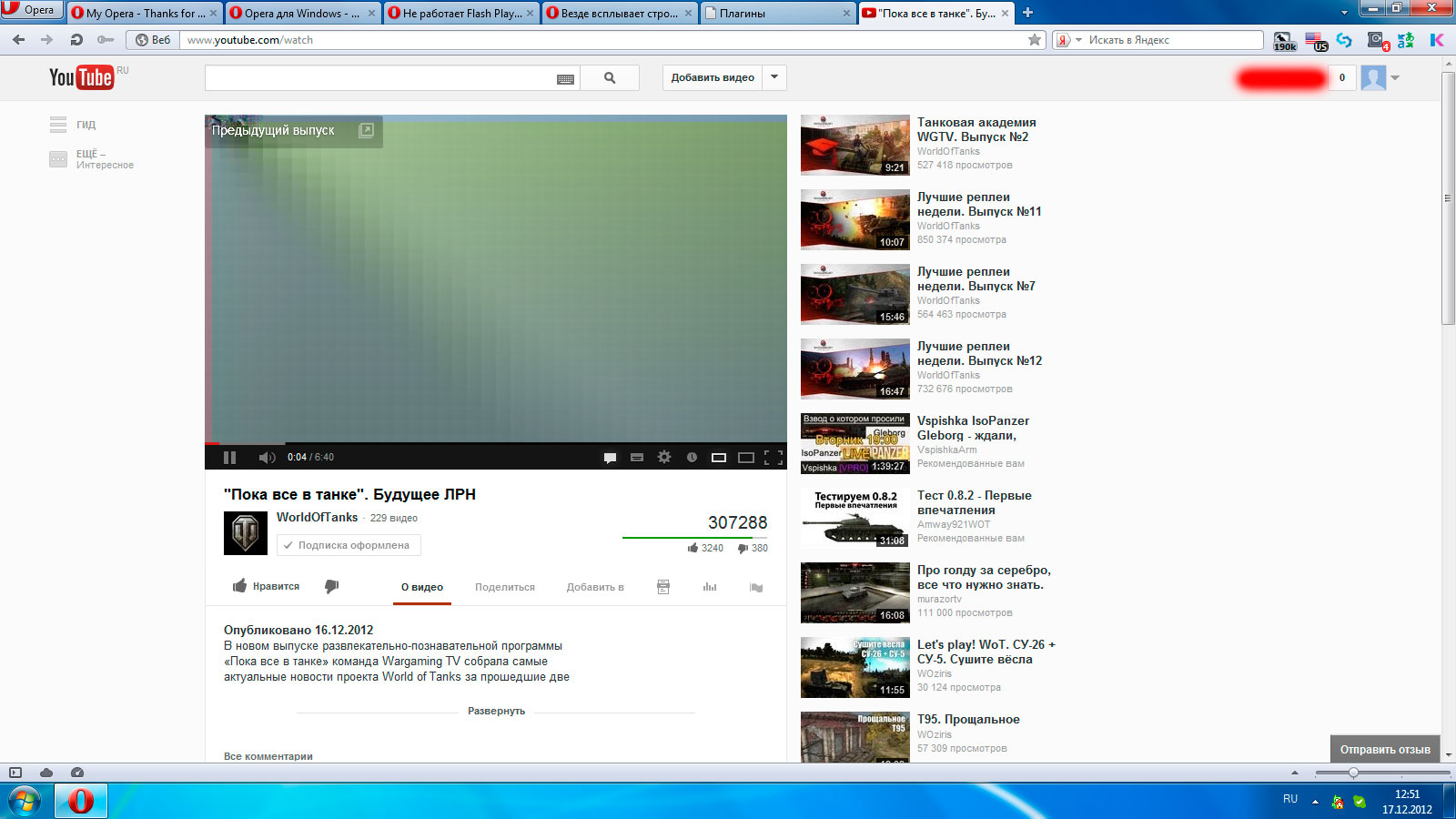Viewport: 1456px width, 819px height.
Task: Open Лучшие реплеи недели. Выпуск №11 thumbnail
Action: 854,219
